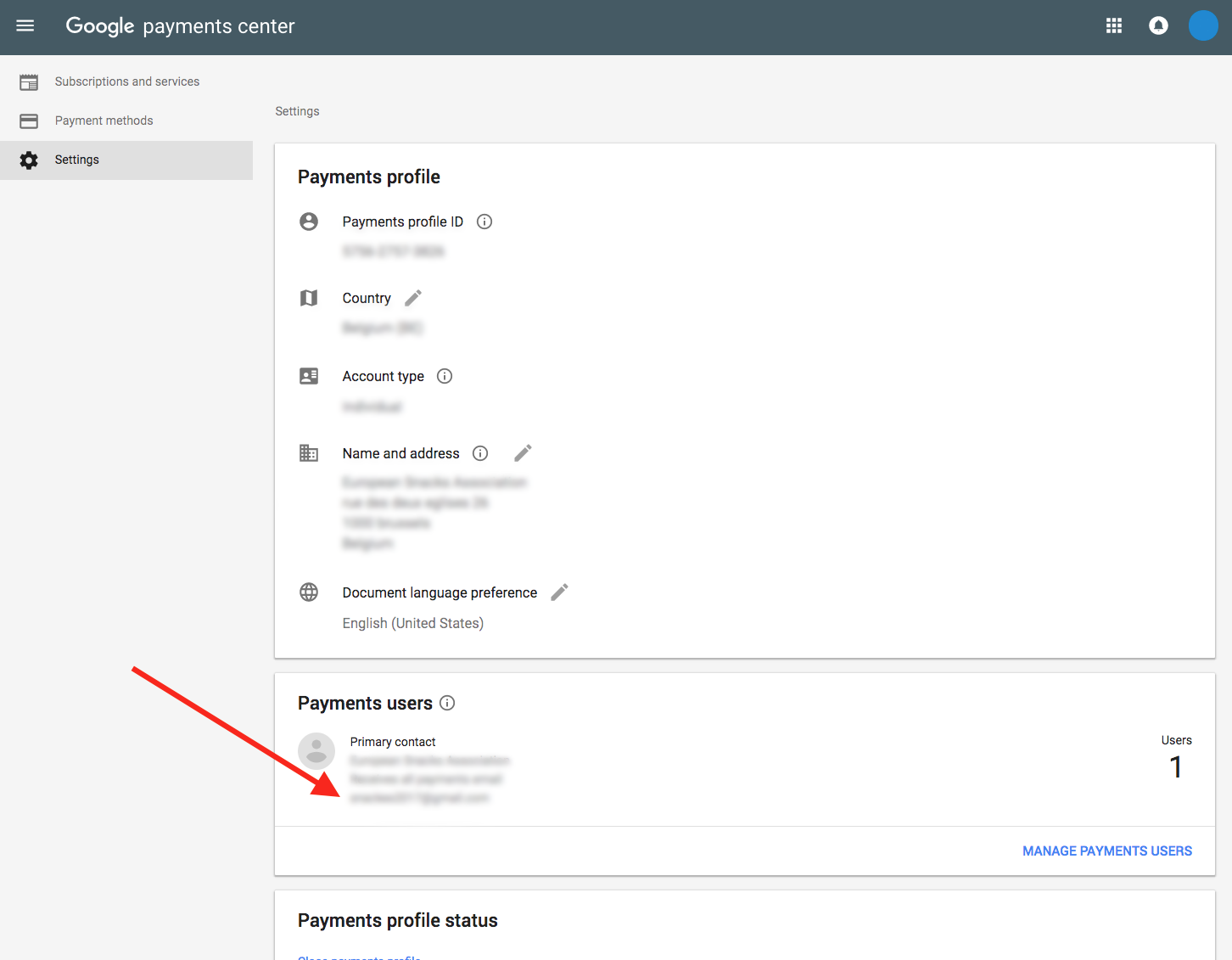Click the Primary contact label

tap(393, 742)
